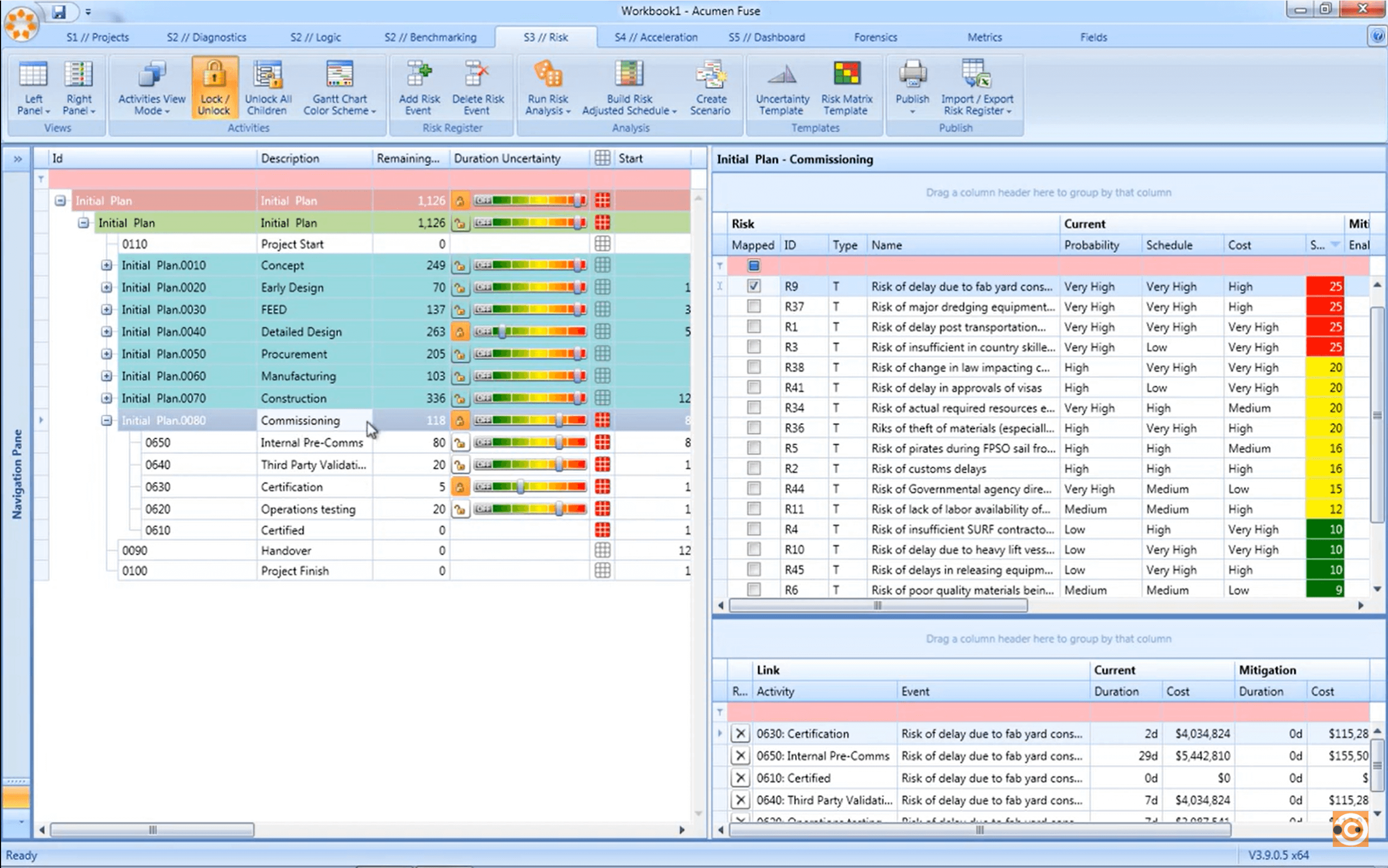Run Risk Analysis from the ribbon

[x=547, y=87]
